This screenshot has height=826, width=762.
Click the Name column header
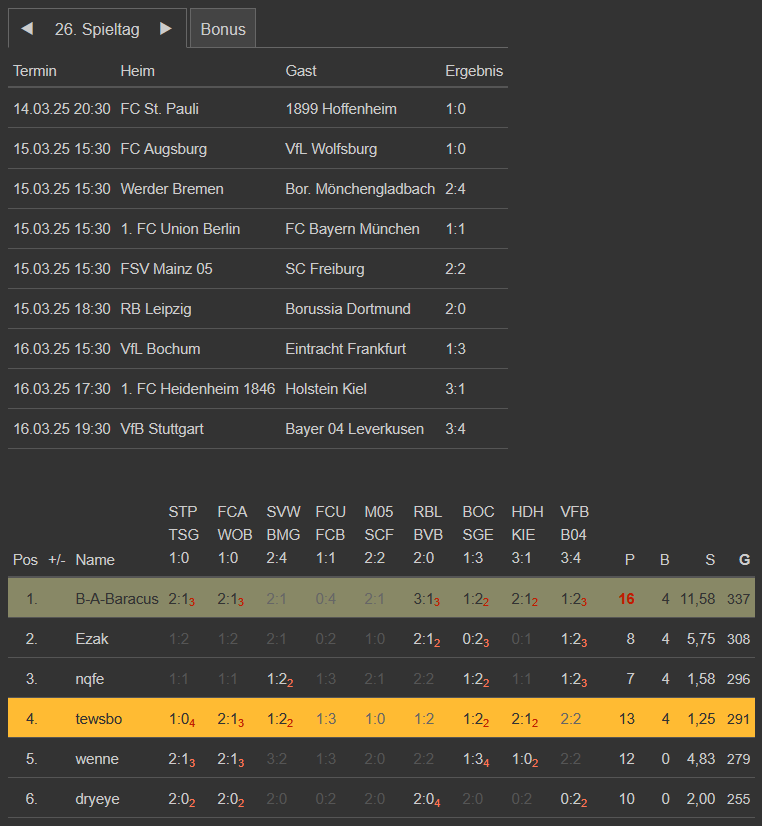tap(95, 560)
